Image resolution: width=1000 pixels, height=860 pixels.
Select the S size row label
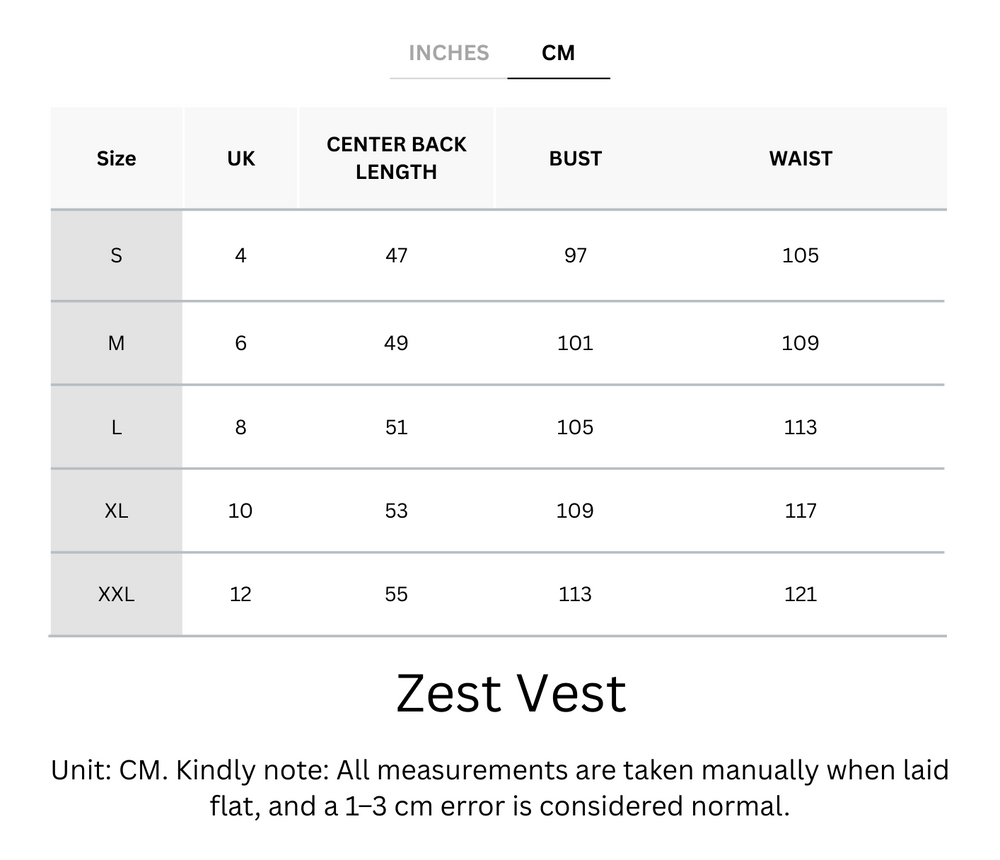(x=116, y=256)
